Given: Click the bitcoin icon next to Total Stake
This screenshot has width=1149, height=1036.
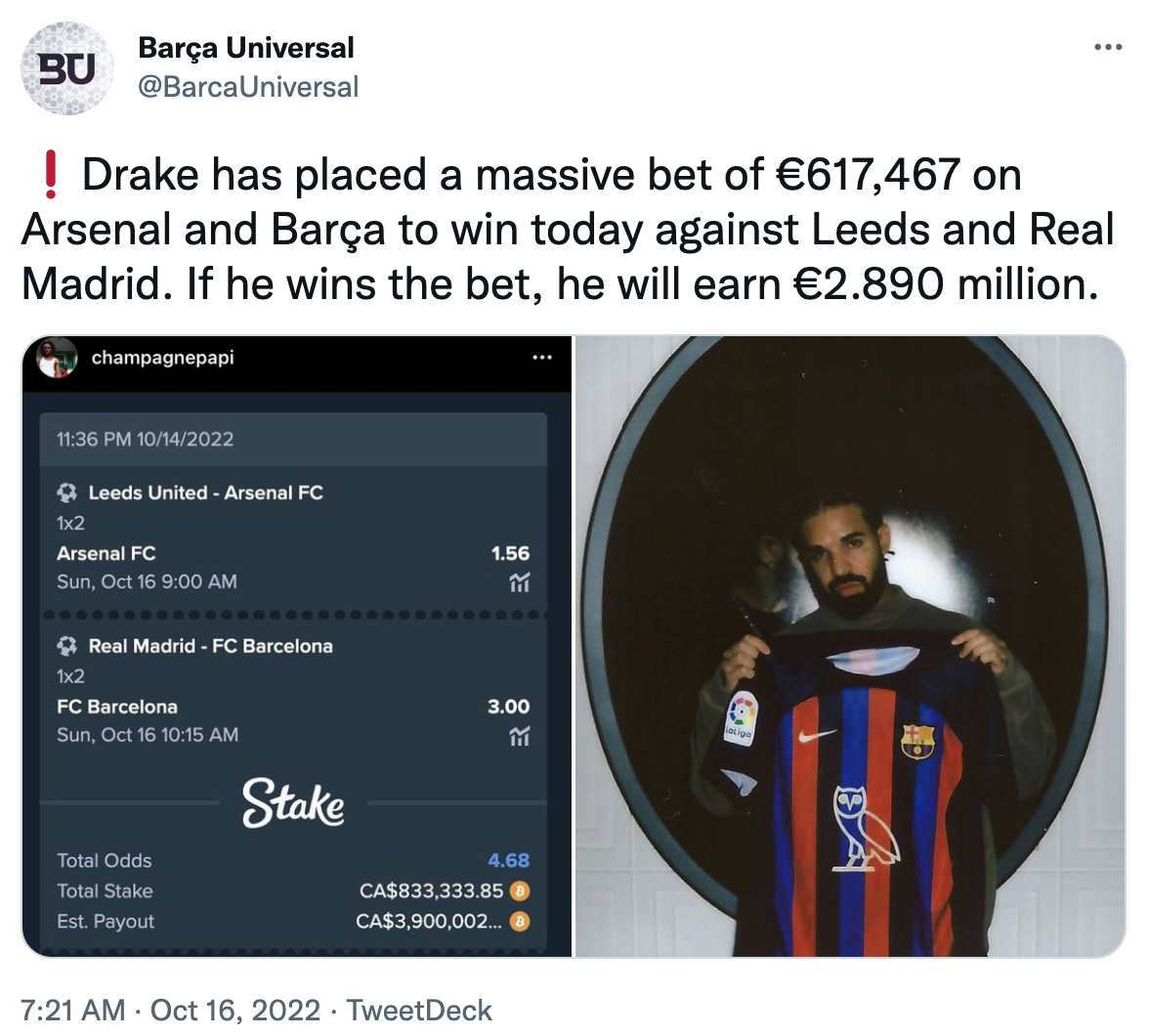Looking at the screenshot, I should 520,890.
